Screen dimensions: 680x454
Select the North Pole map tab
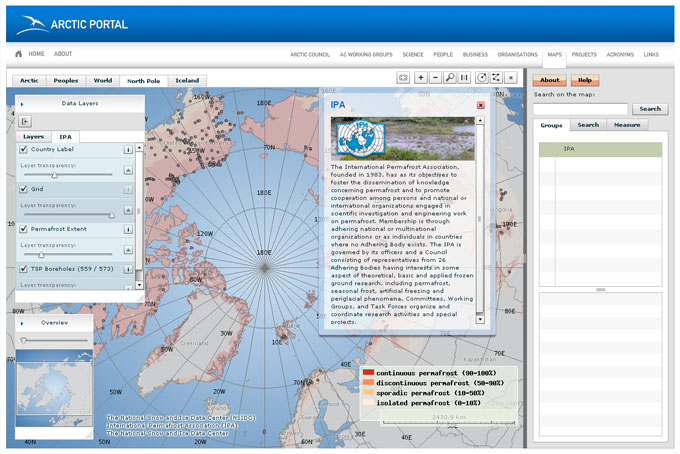(144, 81)
